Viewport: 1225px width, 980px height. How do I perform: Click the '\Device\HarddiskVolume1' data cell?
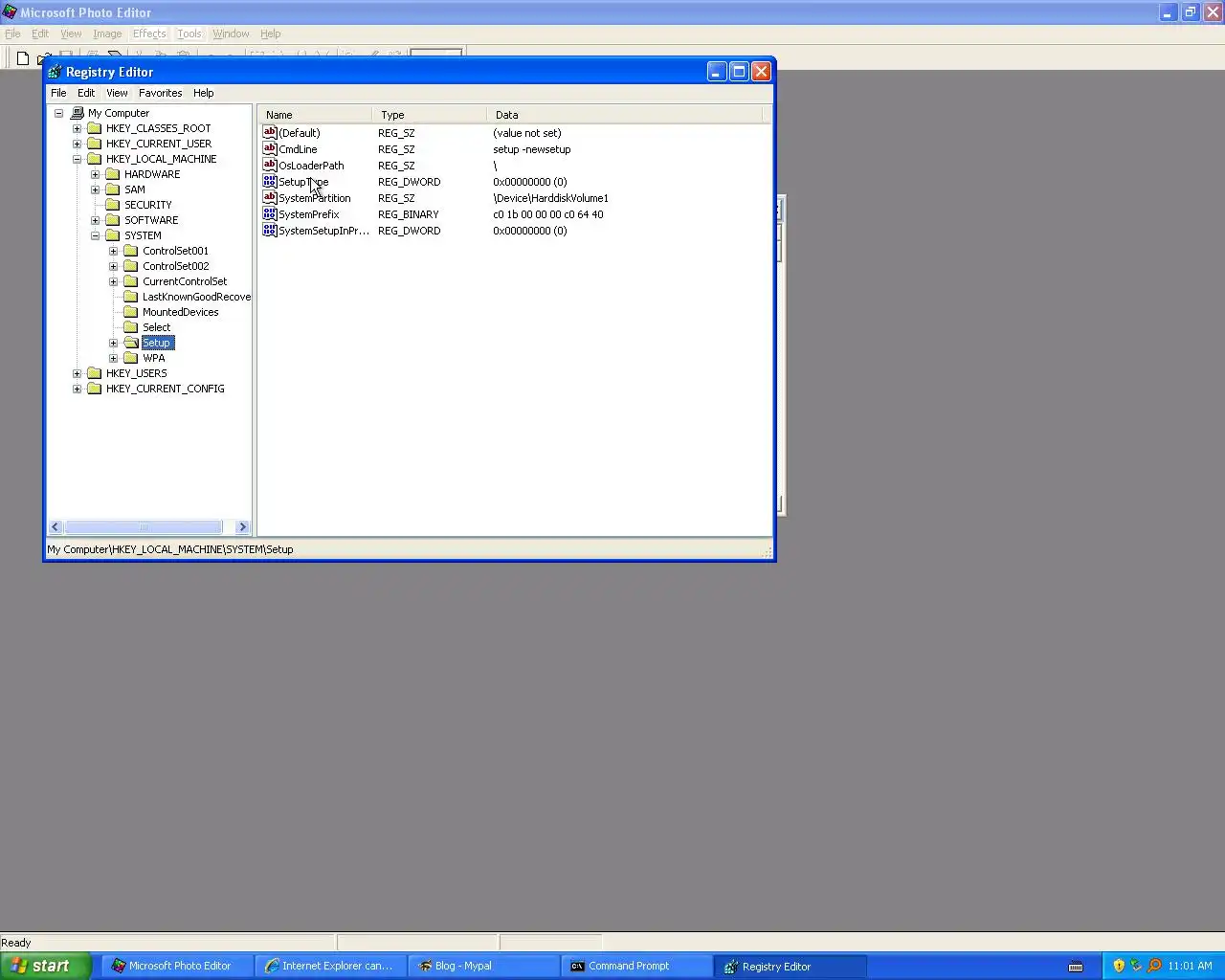[x=550, y=198]
